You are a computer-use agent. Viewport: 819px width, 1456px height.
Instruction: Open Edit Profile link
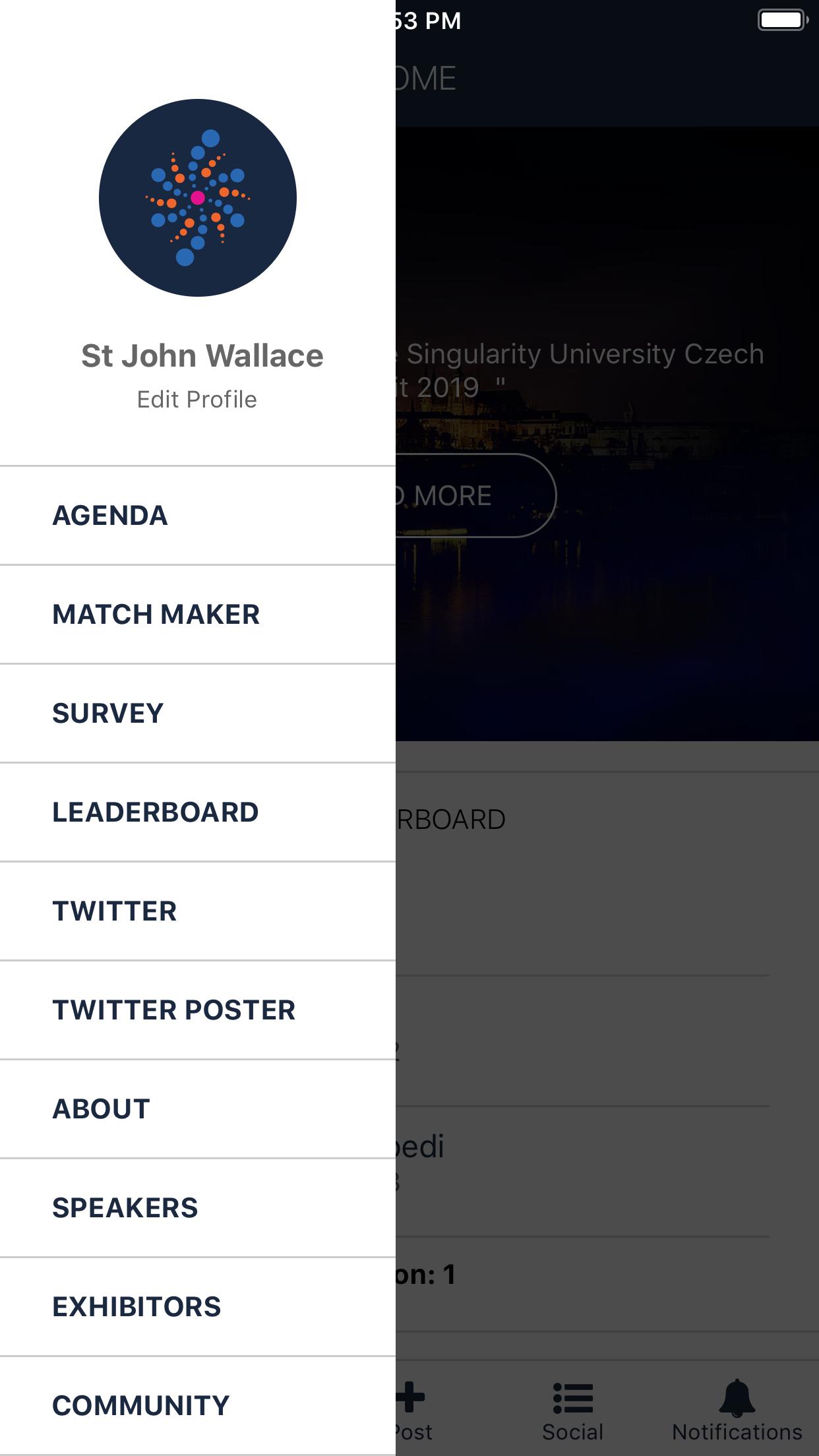[197, 400]
